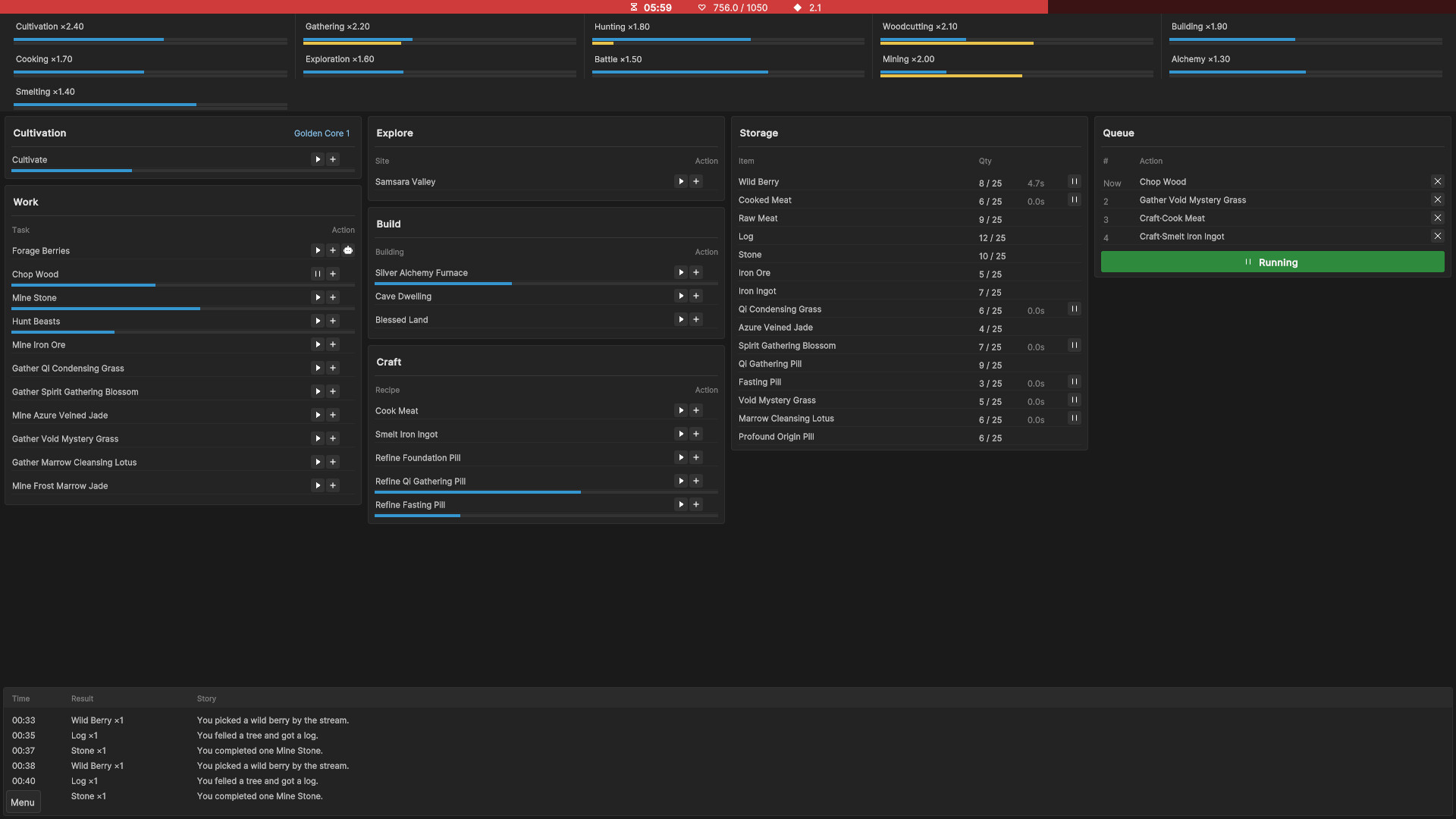Start Hunt Beasts task
The width and height of the screenshot is (1456, 819).
[x=318, y=321]
